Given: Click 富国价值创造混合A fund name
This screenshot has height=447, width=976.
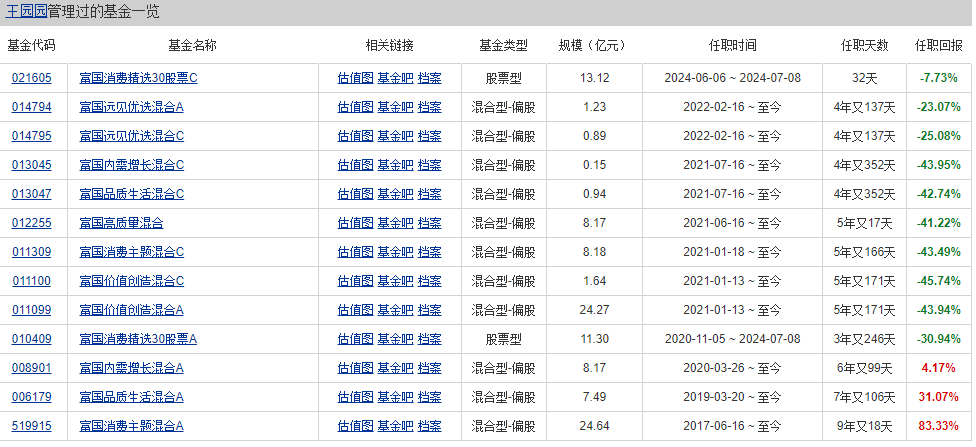Looking at the screenshot, I should (131, 309).
